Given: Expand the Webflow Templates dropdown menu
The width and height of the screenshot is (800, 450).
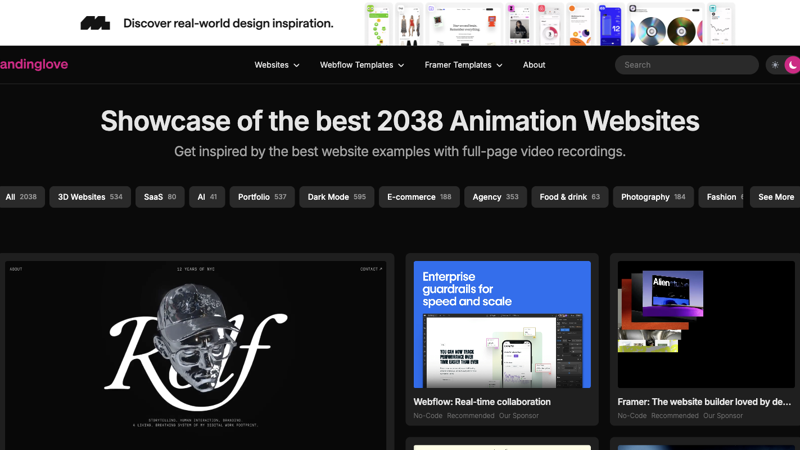Looking at the screenshot, I should (x=362, y=65).
